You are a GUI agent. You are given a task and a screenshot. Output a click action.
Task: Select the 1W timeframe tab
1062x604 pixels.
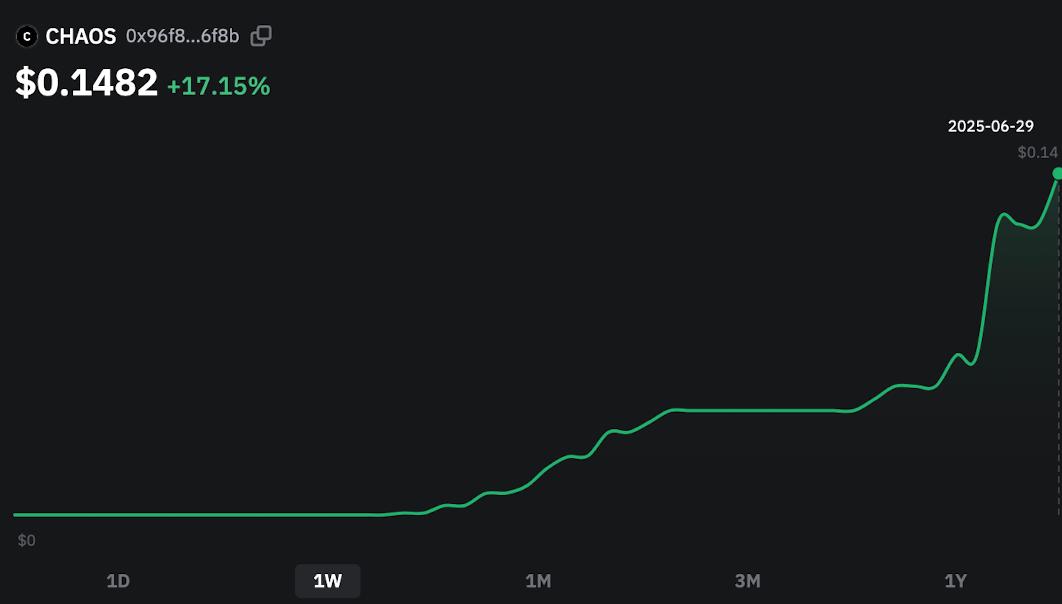point(328,581)
